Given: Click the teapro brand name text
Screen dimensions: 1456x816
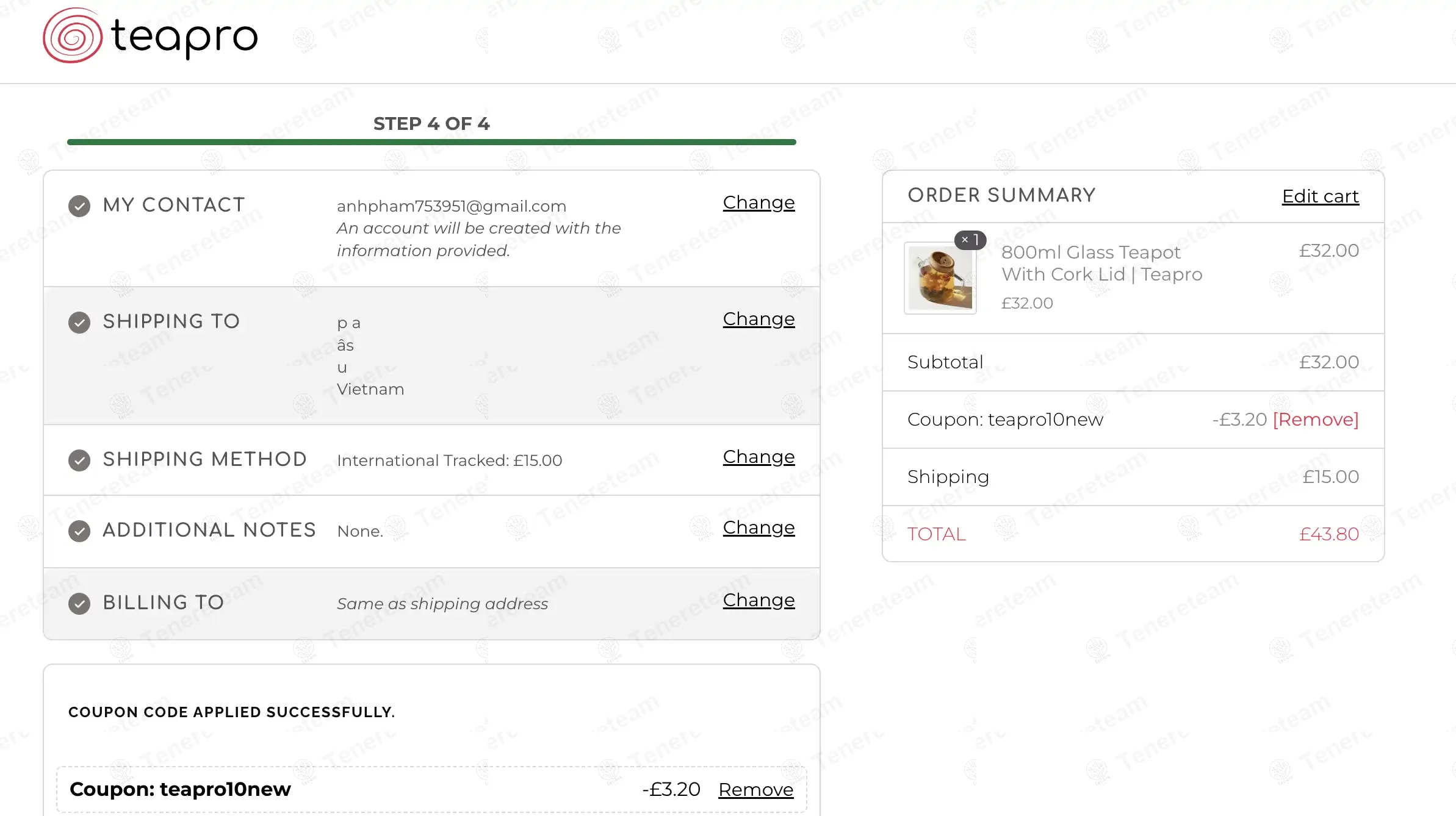Looking at the screenshot, I should [x=185, y=37].
